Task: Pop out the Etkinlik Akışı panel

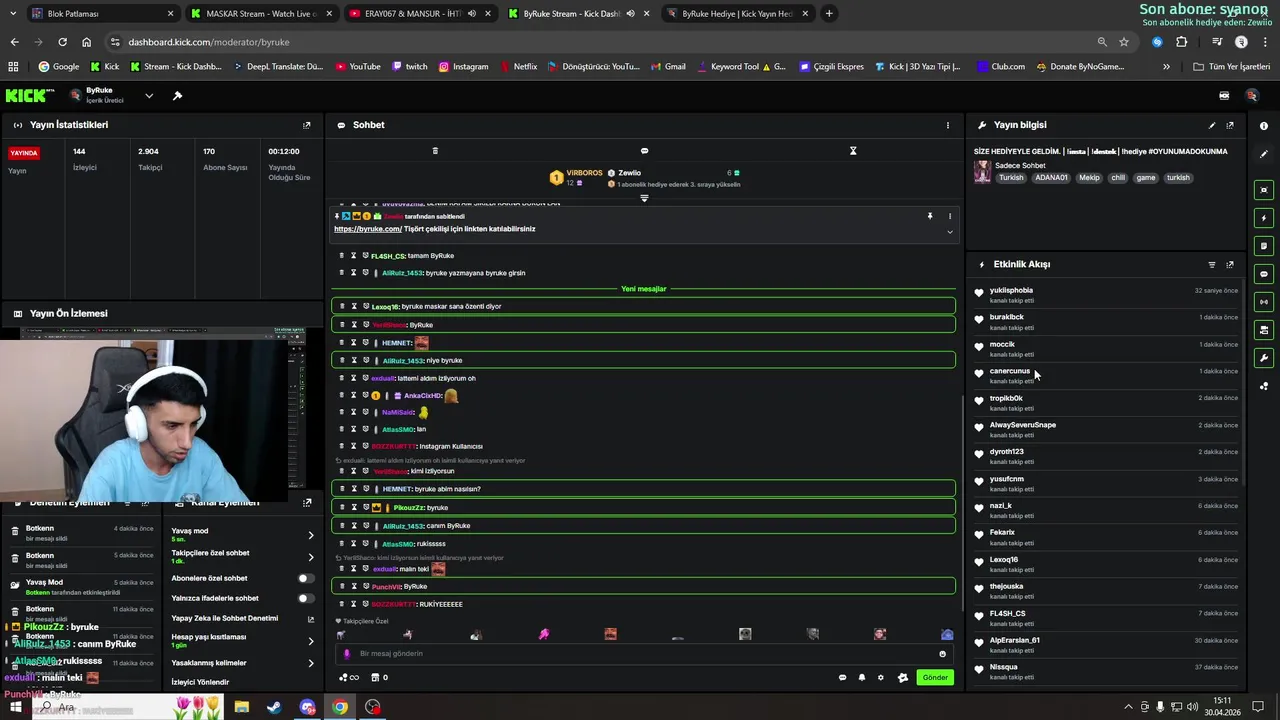Action: click(x=1230, y=265)
